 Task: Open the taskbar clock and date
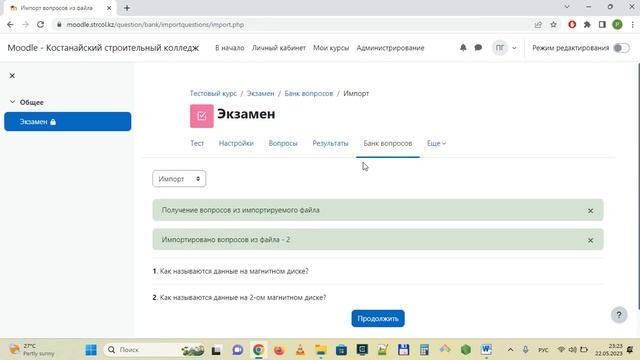click(608, 350)
